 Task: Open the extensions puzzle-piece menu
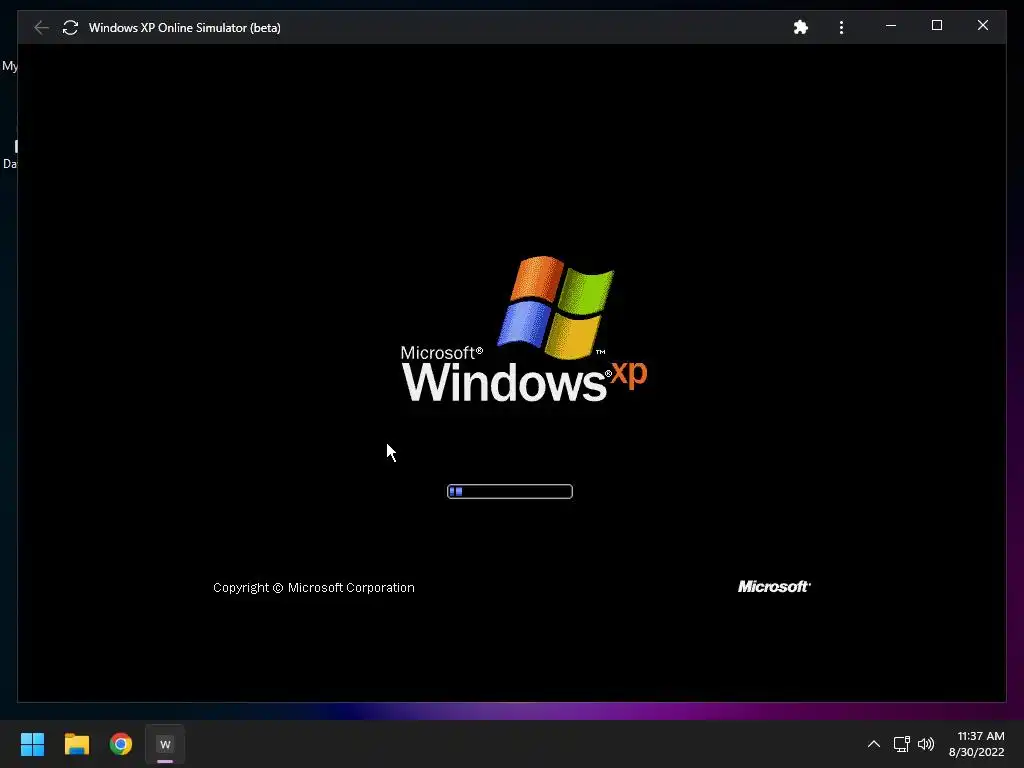(801, 27)
